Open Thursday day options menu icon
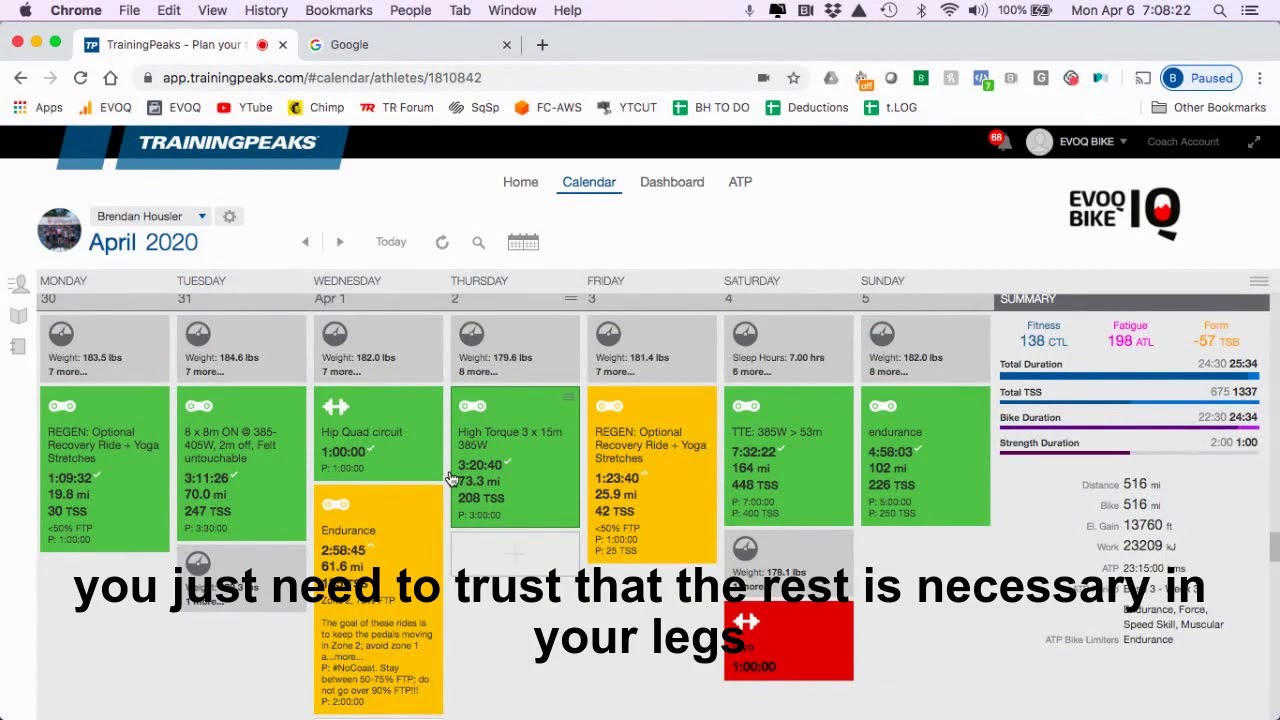This screenshot has width=1280, height=720. (571, 299)
